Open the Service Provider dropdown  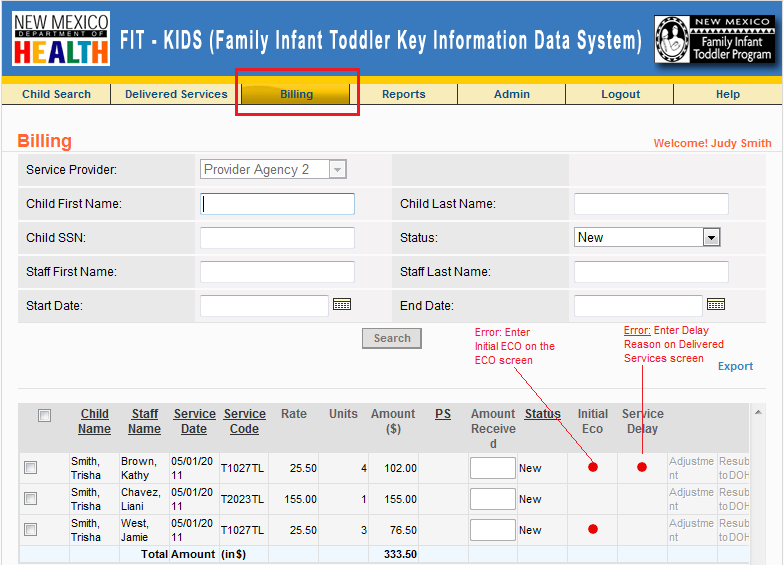click(273, 170)
